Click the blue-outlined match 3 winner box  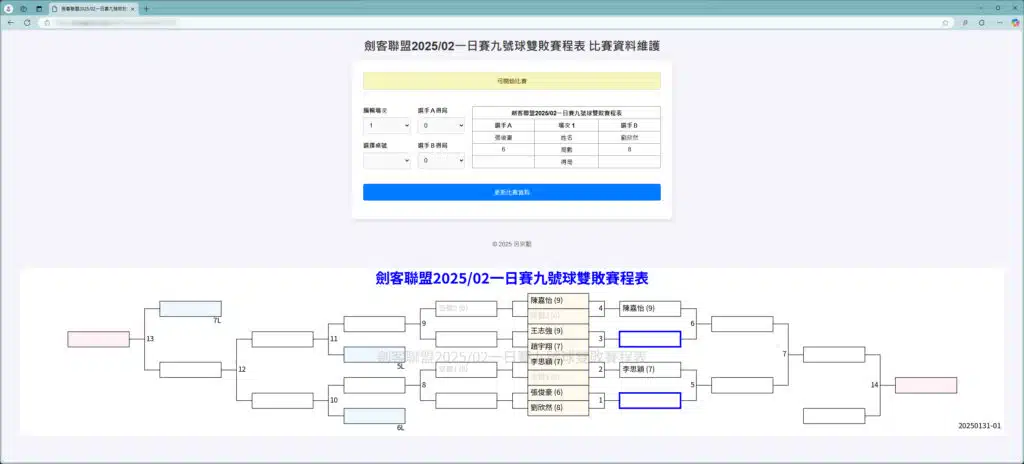point(650,339)
